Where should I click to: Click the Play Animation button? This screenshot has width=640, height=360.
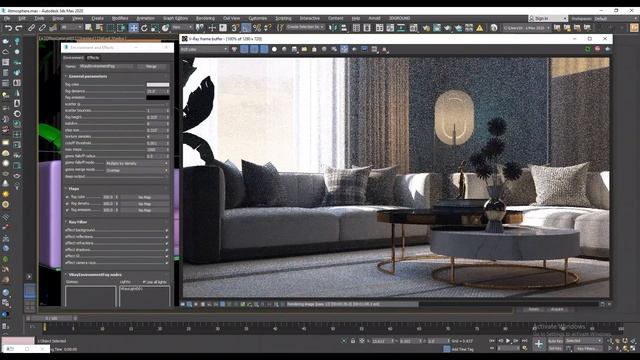point(508,340)
